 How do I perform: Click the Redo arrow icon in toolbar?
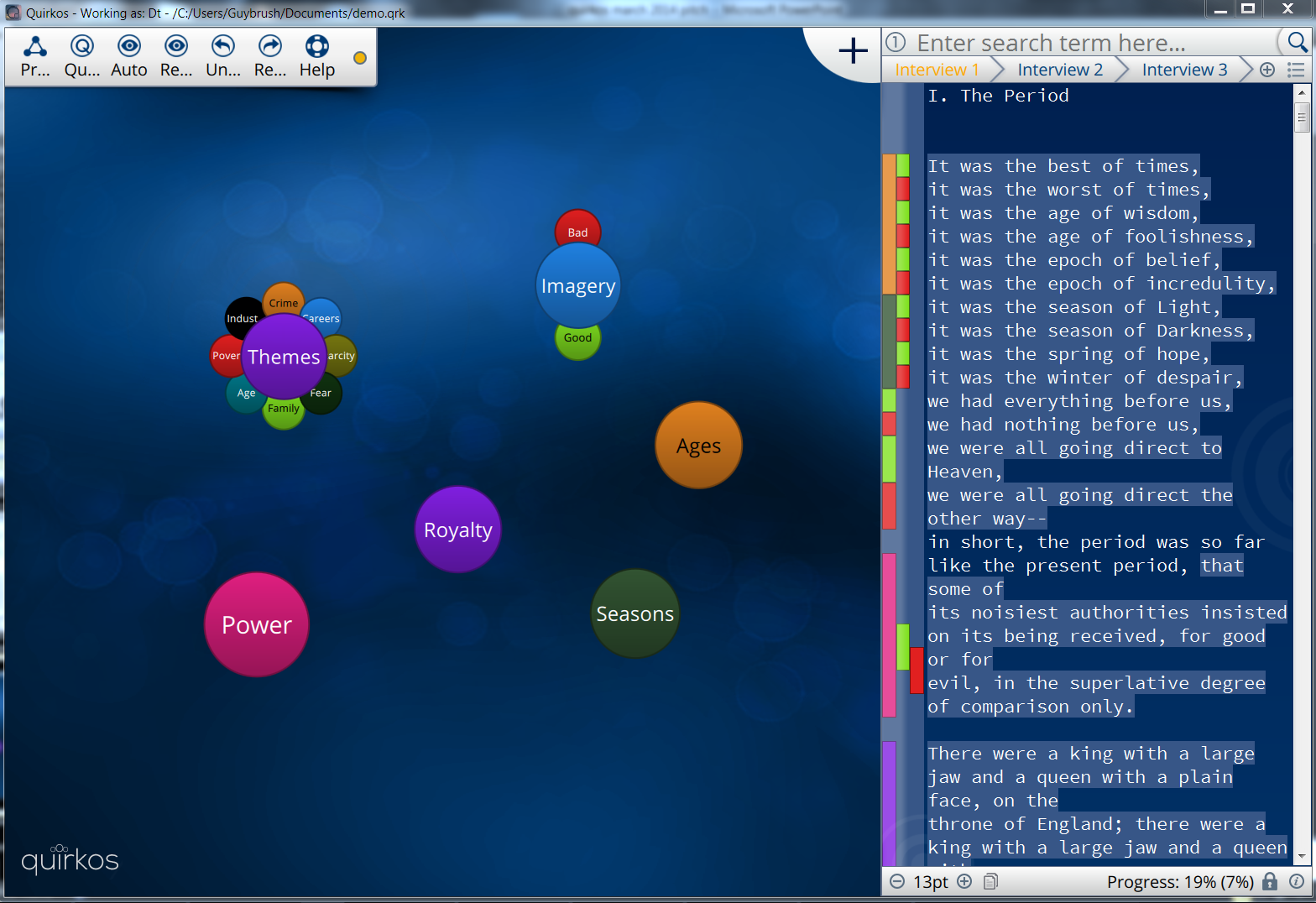(x=269, y=47)
